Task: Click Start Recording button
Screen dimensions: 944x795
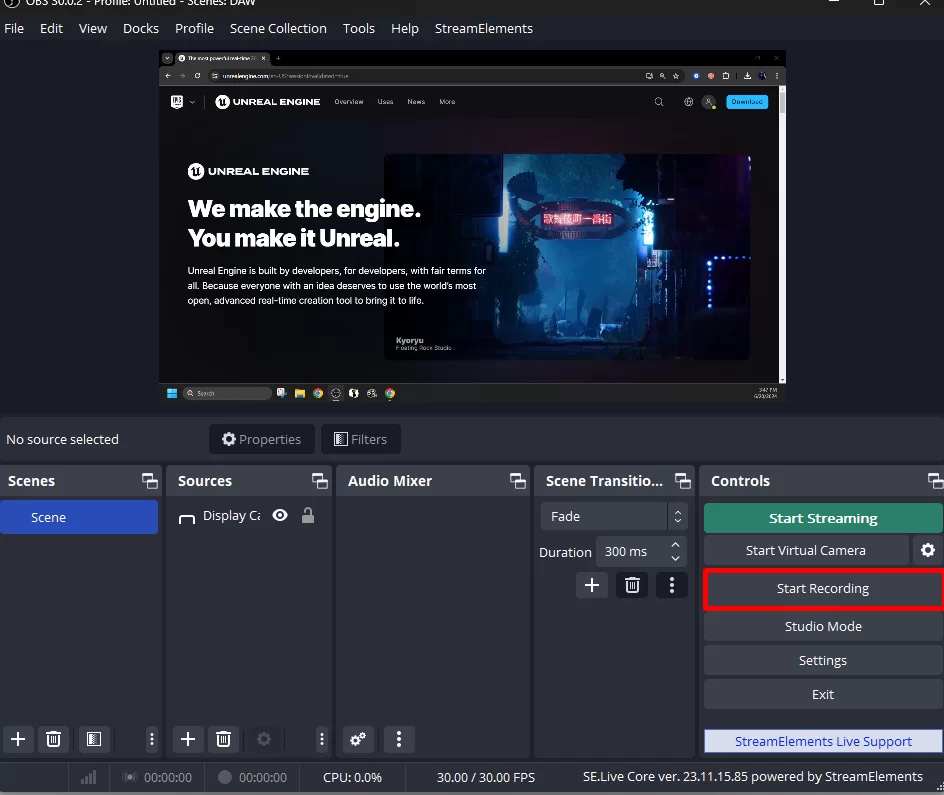Action: (823, 589)
